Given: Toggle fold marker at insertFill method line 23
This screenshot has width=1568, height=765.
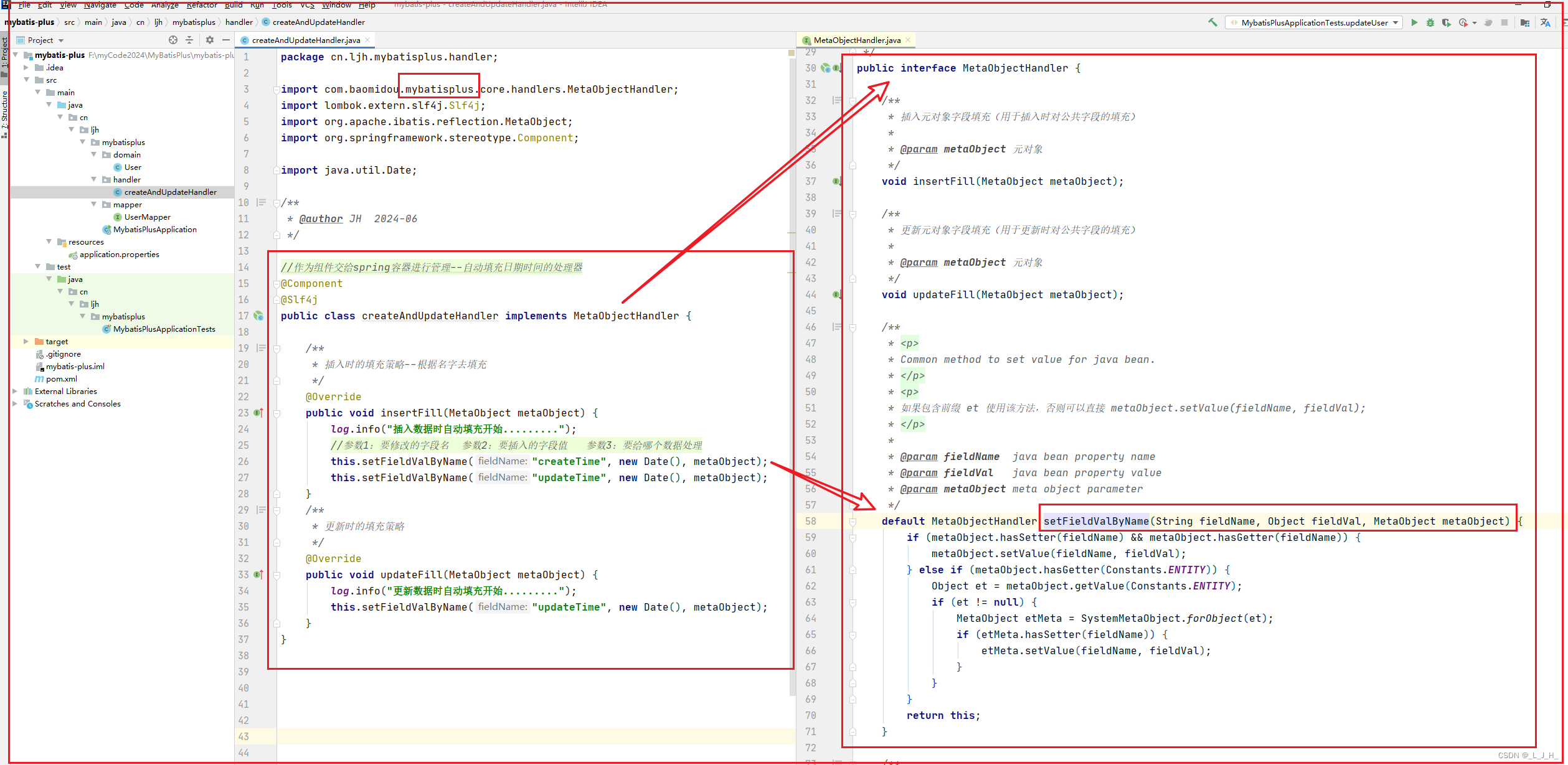Looking at the screenshot, I should point(276,413).
